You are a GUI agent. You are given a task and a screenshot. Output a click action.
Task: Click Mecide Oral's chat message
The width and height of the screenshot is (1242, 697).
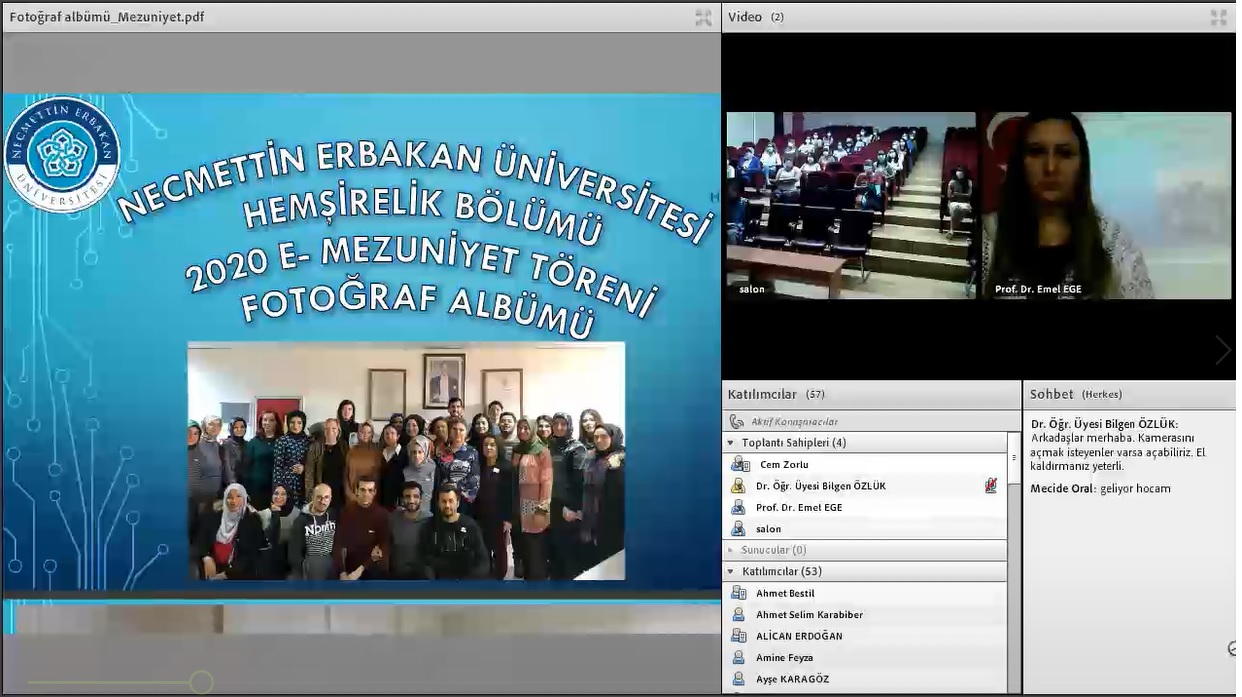point(1101,488)
